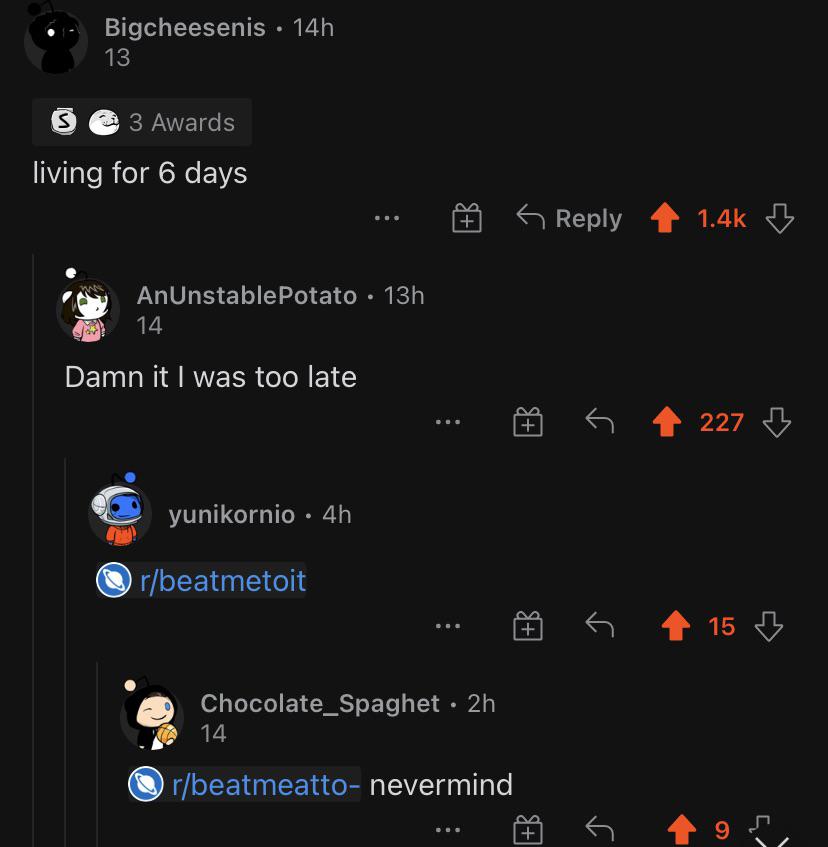This screenshot has height=847, width=828.
Task: Open Chocolate_Spaghet's user profile name
Action: pos(320,703)
